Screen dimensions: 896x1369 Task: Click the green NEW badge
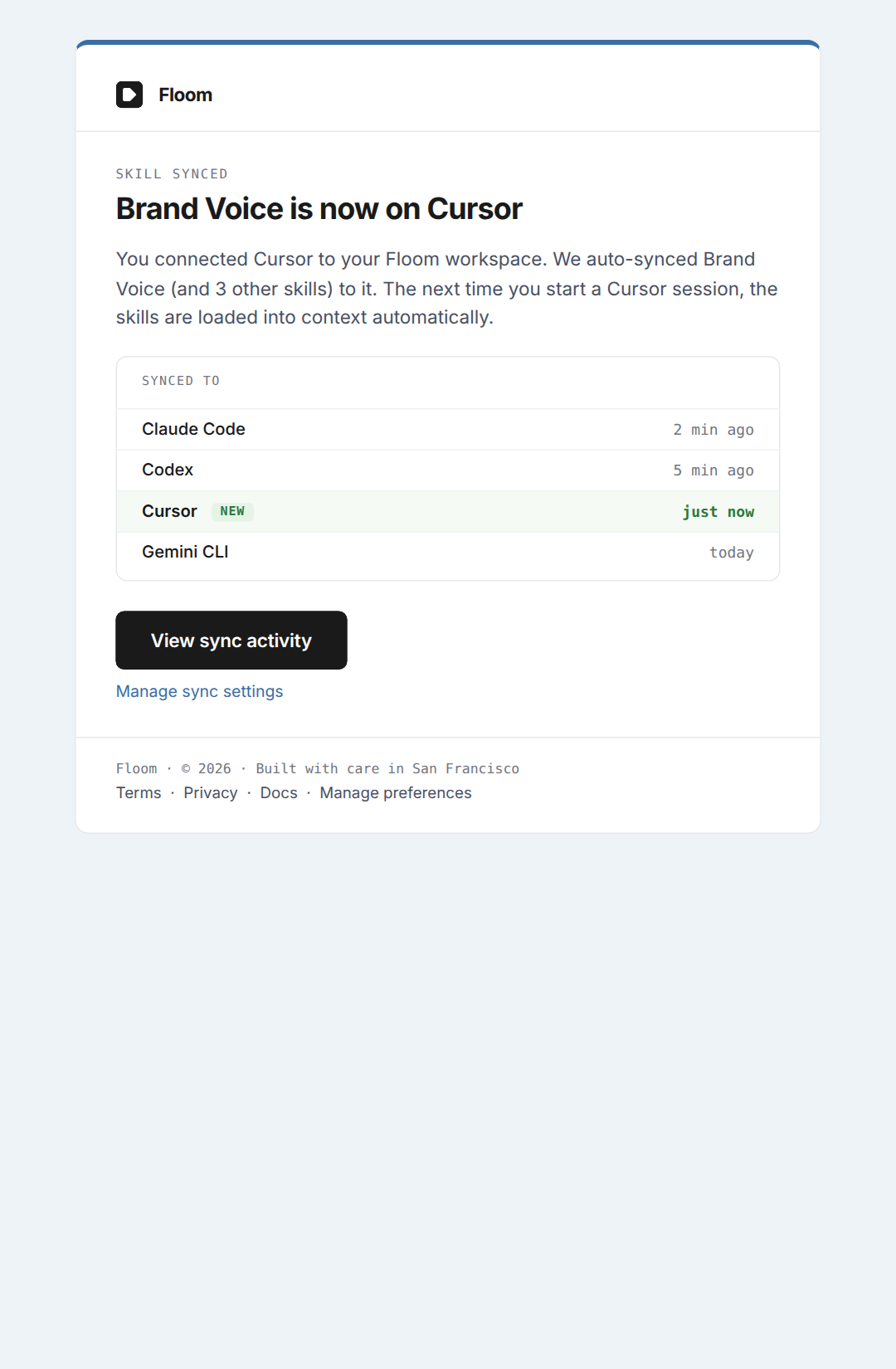[232, 511]
